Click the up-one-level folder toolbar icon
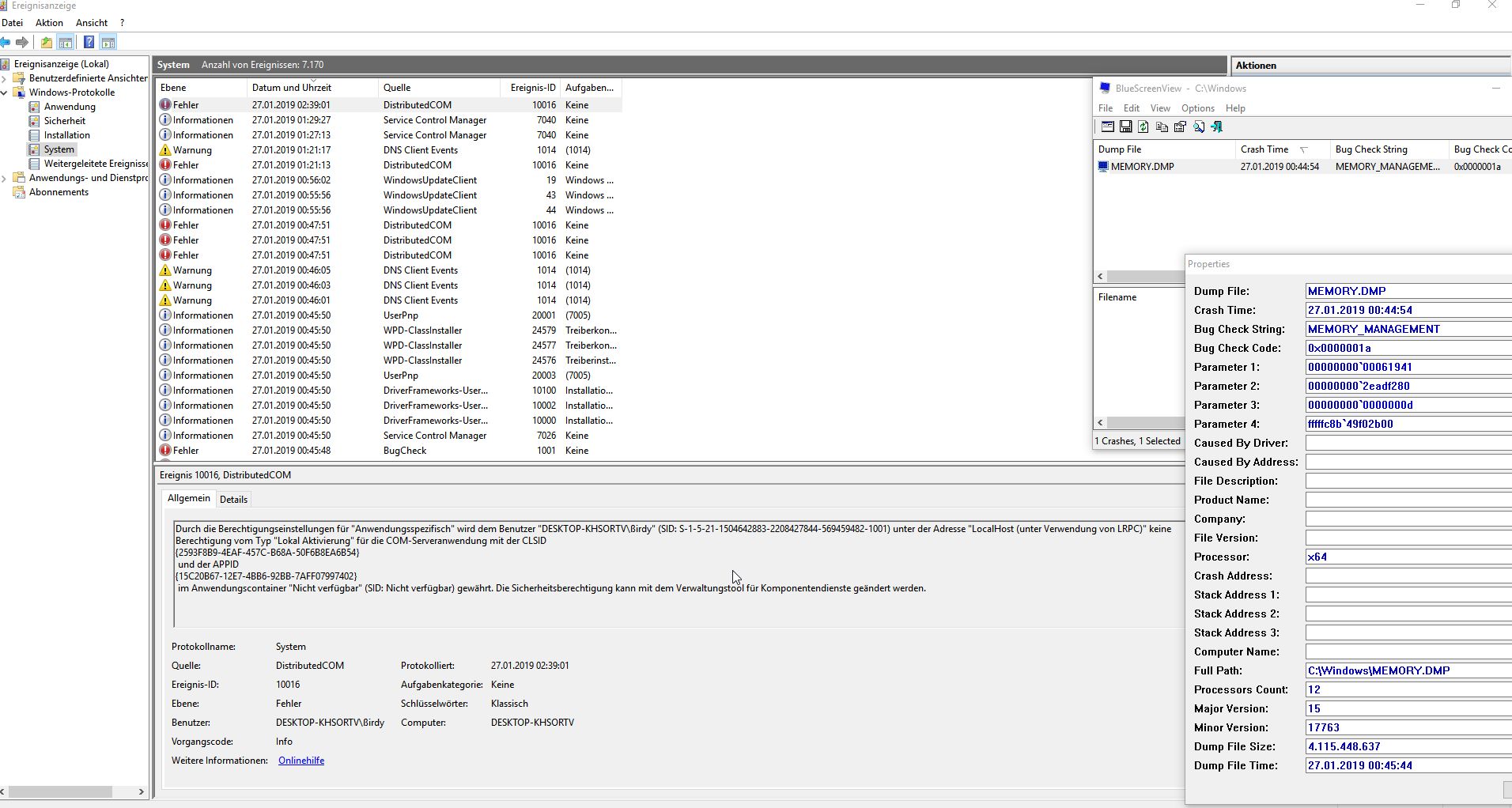Screen dimensions: 1512x808 47,42
